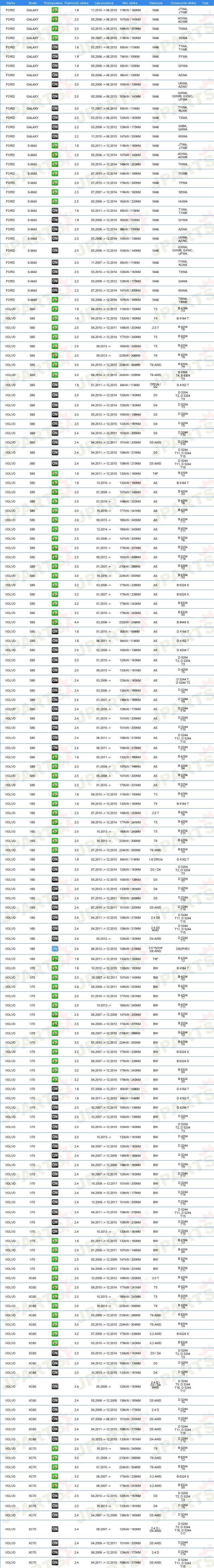Click the petrol icon in S80 4.4 B 8444 S row
Viewport: 214px width, 1568px height.
[55, 622]
